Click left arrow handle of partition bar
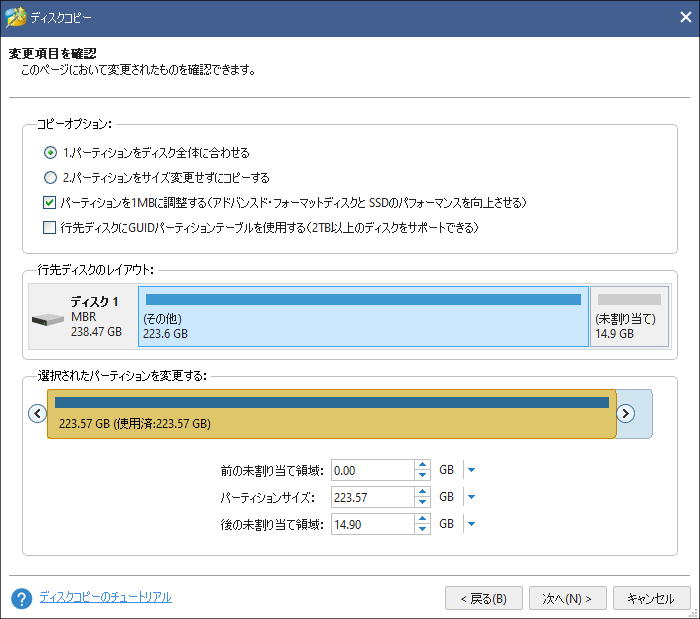This screenshot has width=700, height=619. [38, 413]
